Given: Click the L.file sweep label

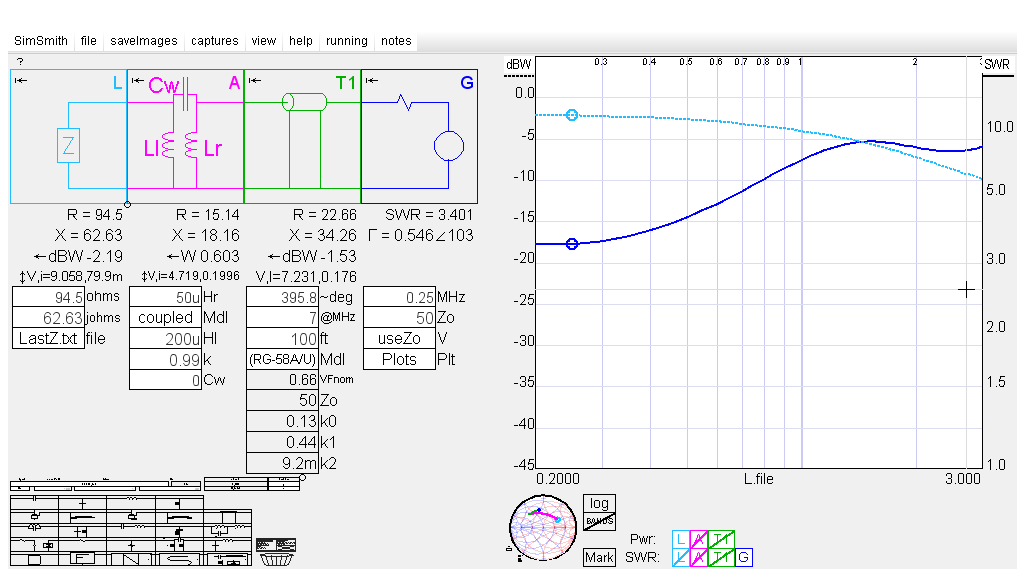Looking at the screenshot, I should pyautogui.click(x=758, y=479).
